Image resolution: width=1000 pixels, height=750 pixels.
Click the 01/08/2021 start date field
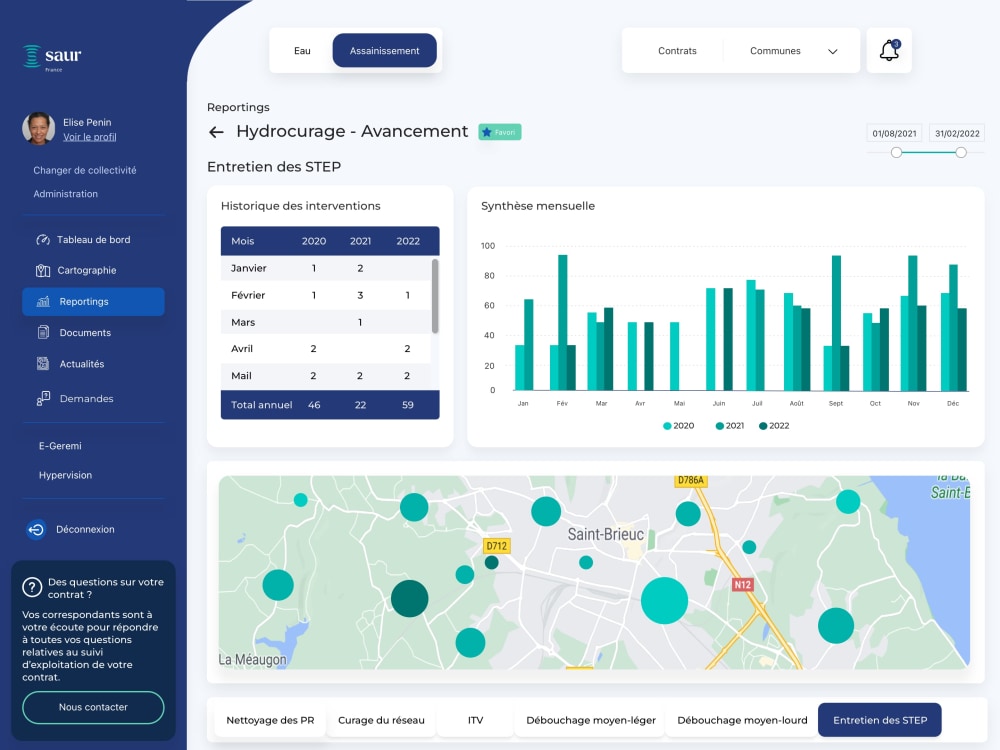coord(894,133)
